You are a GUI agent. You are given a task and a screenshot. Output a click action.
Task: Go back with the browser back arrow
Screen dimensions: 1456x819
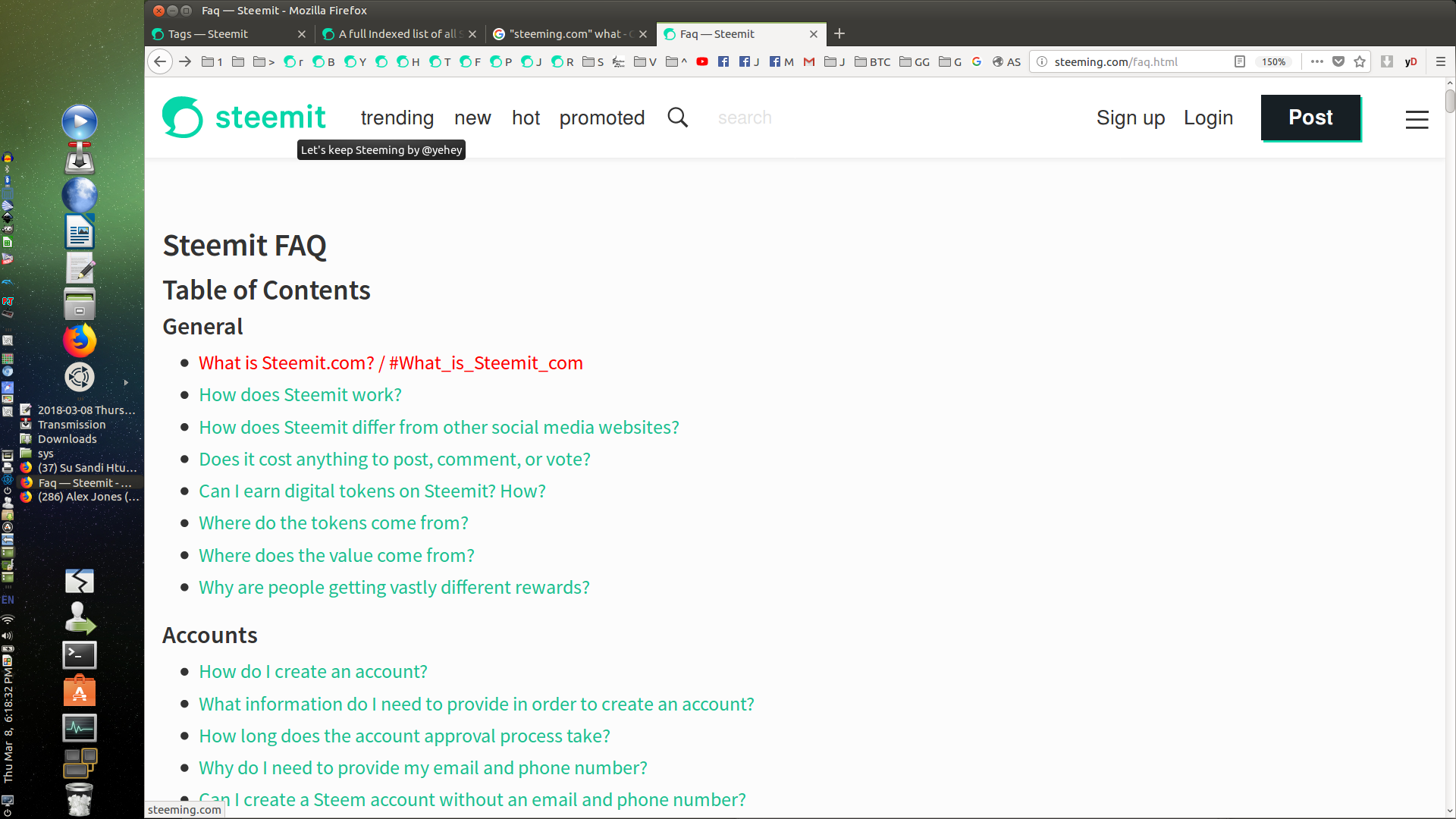click(160, 61)
